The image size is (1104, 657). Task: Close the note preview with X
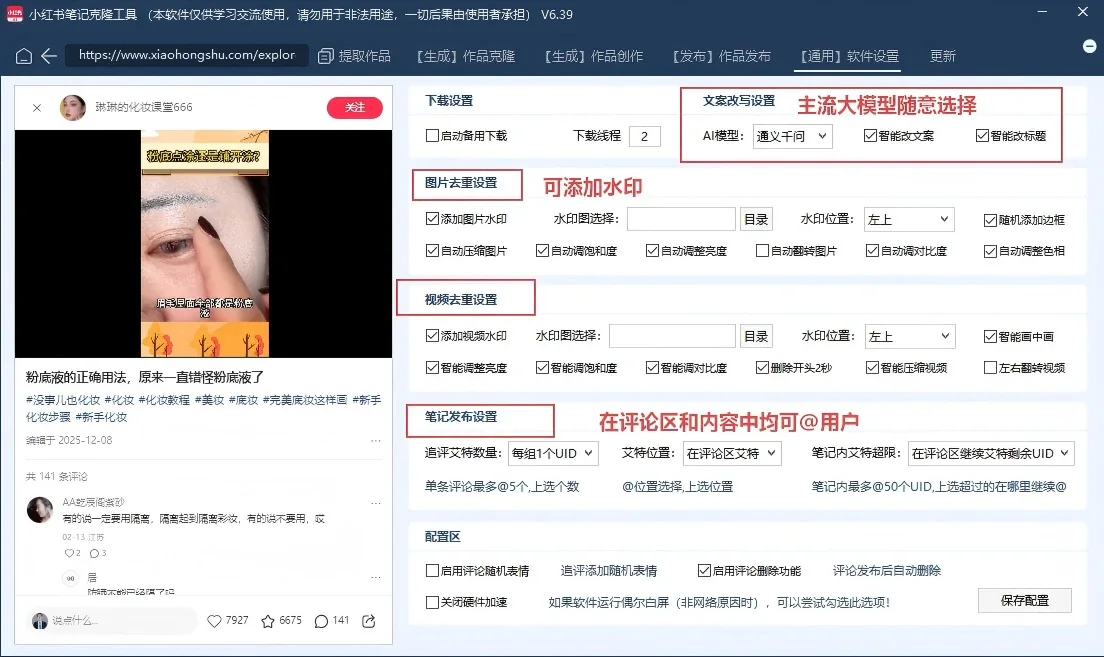point(37,108)
